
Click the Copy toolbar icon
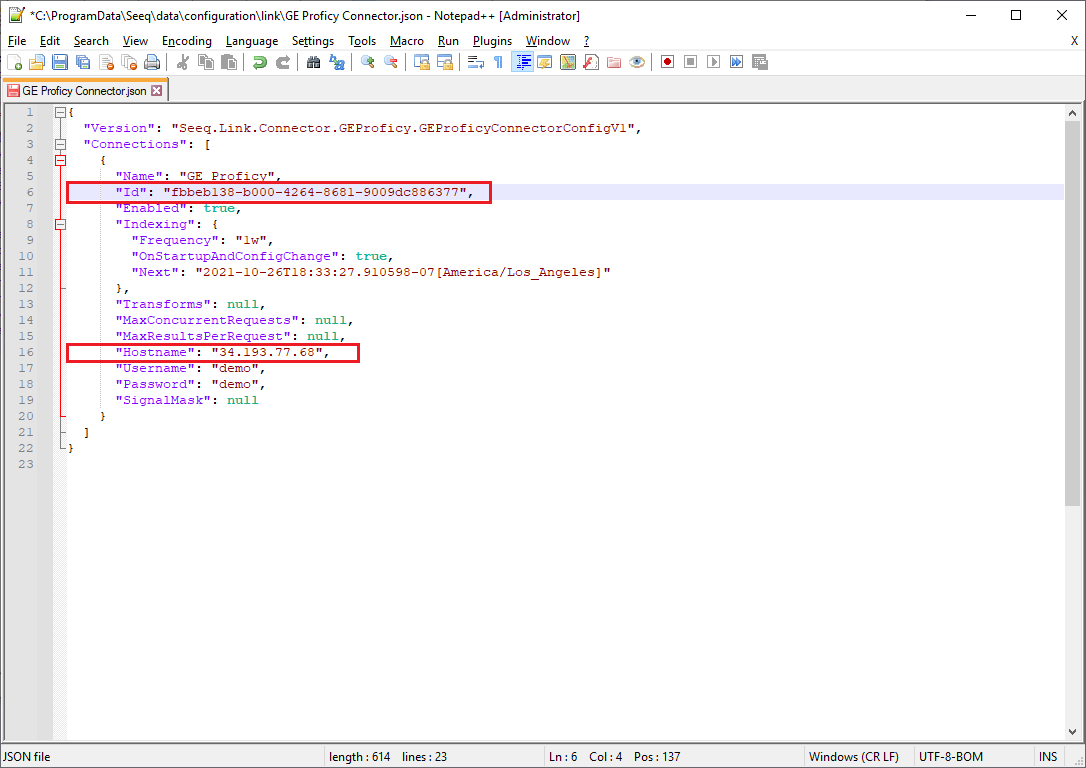(x=206, y=62)
